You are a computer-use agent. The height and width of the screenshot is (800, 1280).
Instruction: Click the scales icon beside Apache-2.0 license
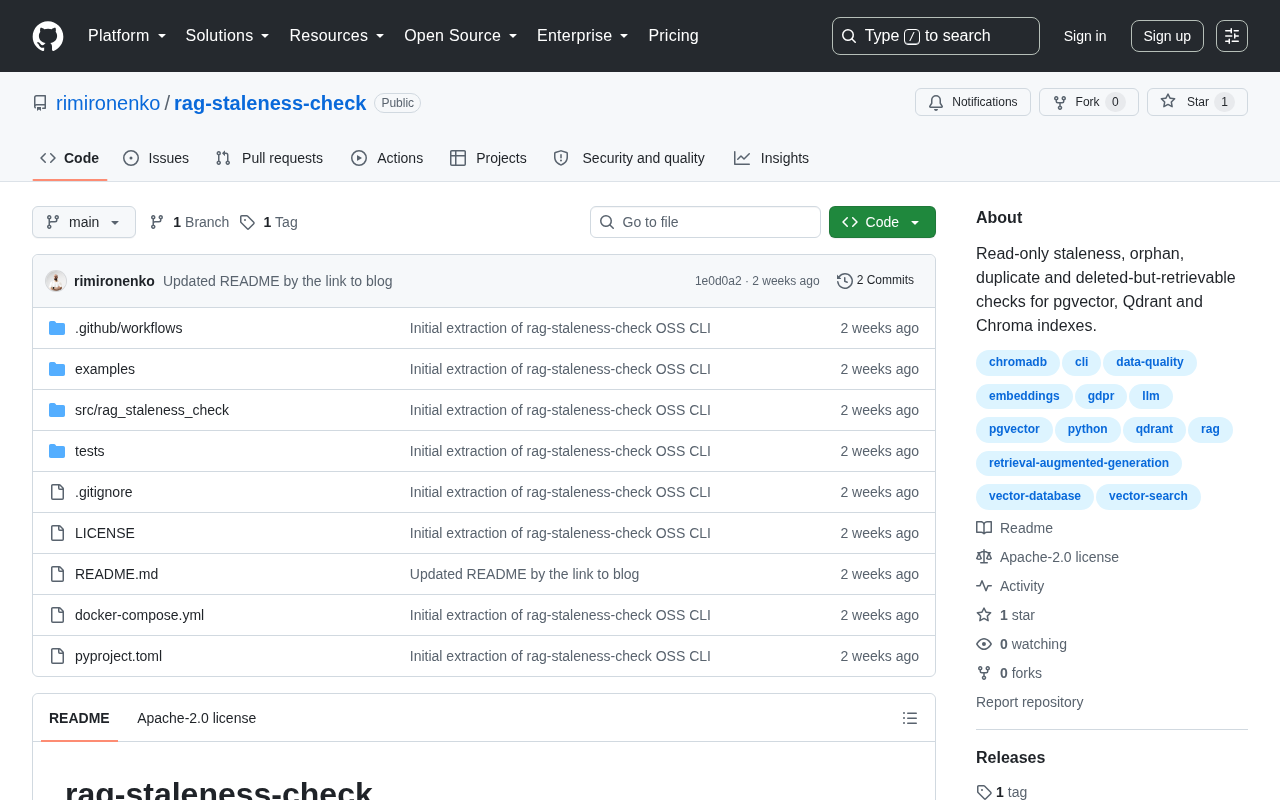pyautogui.click(x=984, y=557)
